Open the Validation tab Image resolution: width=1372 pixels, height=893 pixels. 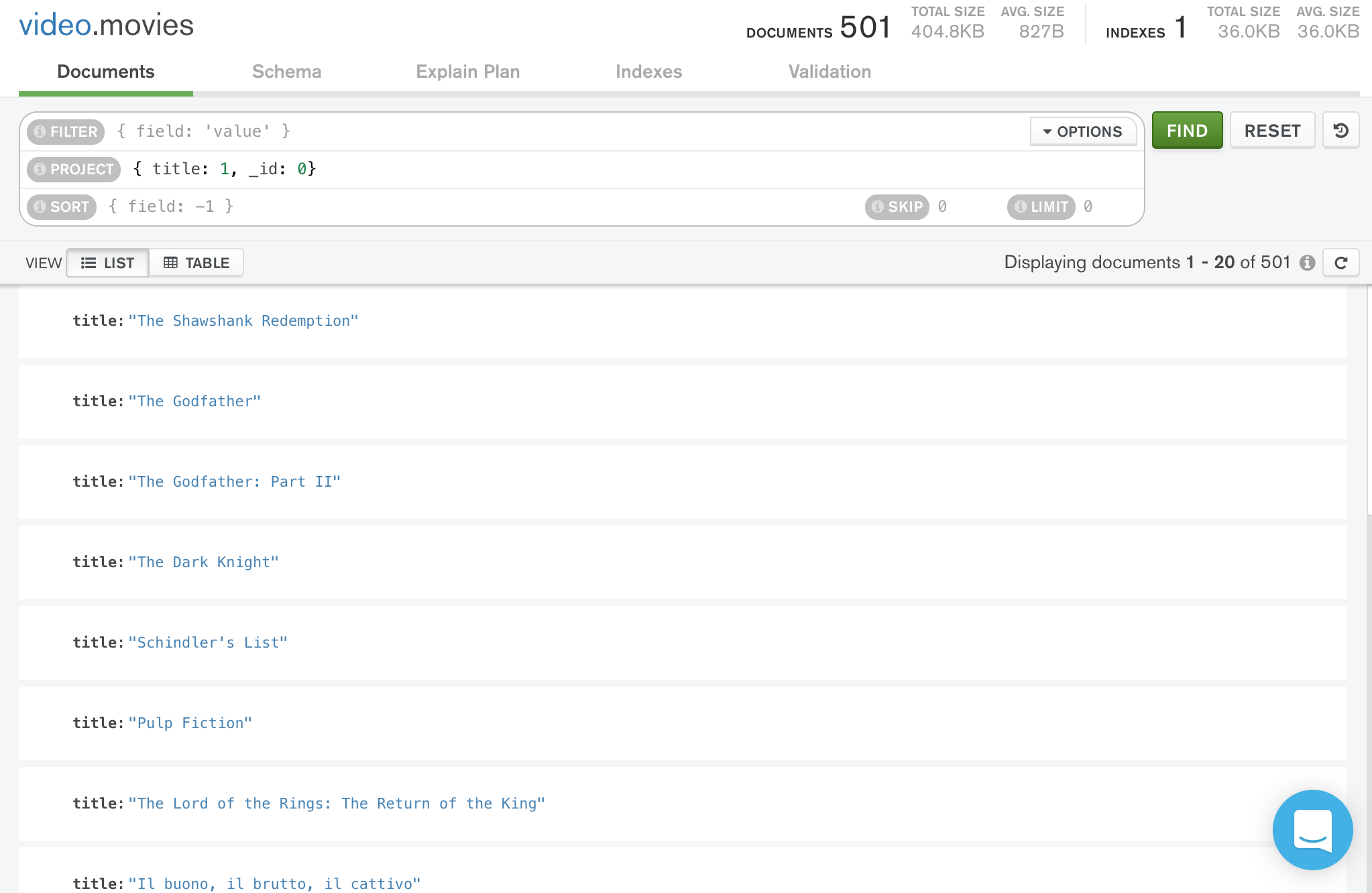click(830, 72)
